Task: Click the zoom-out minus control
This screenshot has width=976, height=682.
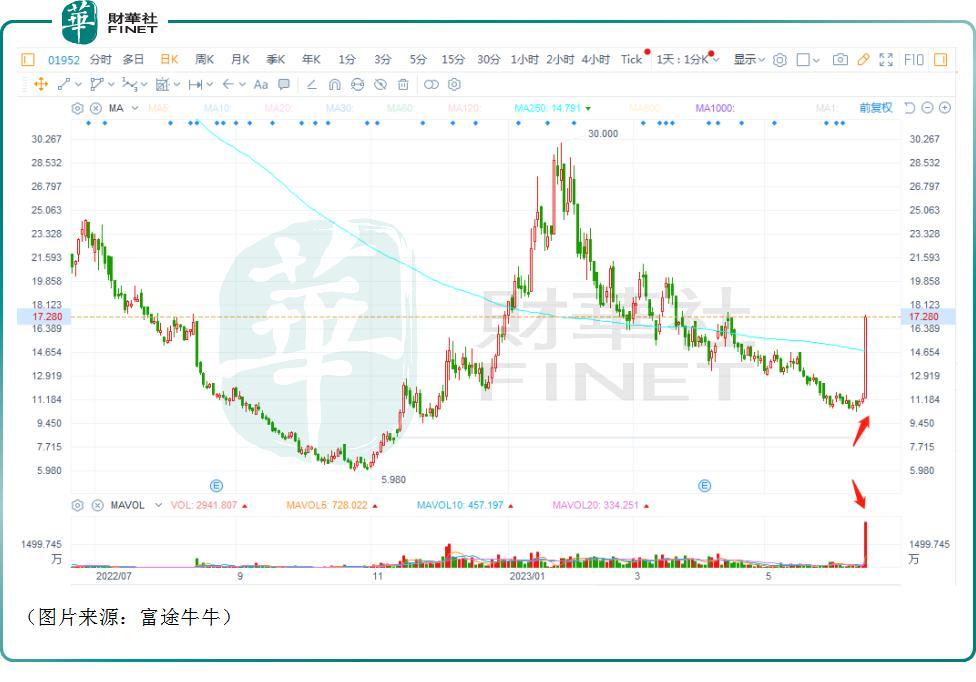Action: (x=929, y=106)
